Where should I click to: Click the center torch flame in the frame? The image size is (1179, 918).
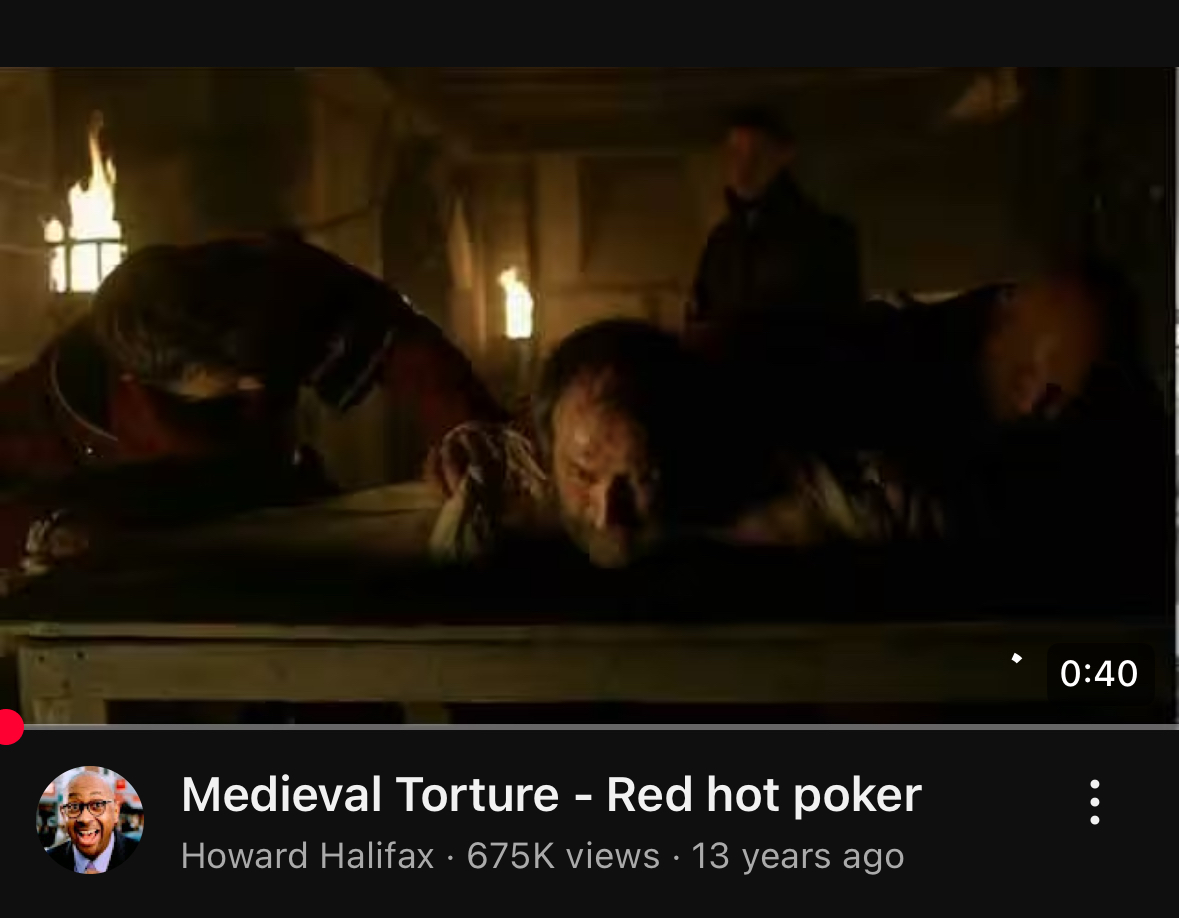click(517, 302)
